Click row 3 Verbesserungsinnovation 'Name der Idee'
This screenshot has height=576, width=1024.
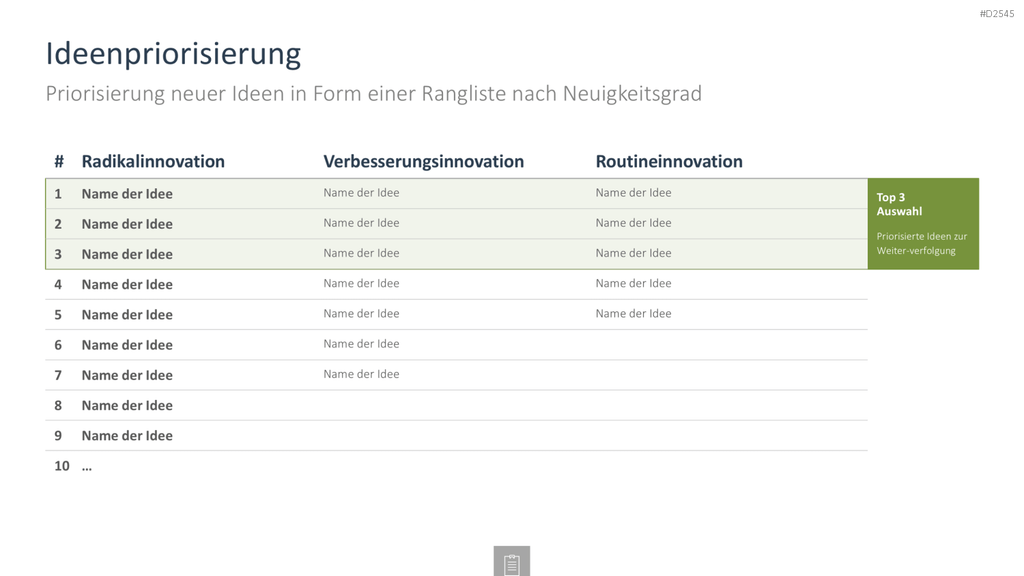pos(361,253)
